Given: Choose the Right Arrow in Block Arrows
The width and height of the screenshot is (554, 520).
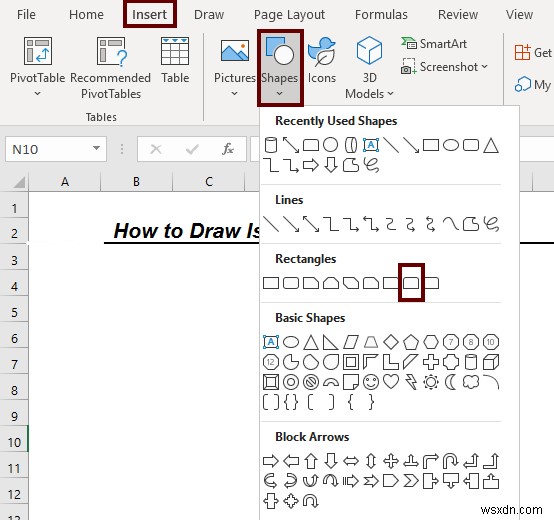Looking at the screenshot, I should (x=271, y=461).
